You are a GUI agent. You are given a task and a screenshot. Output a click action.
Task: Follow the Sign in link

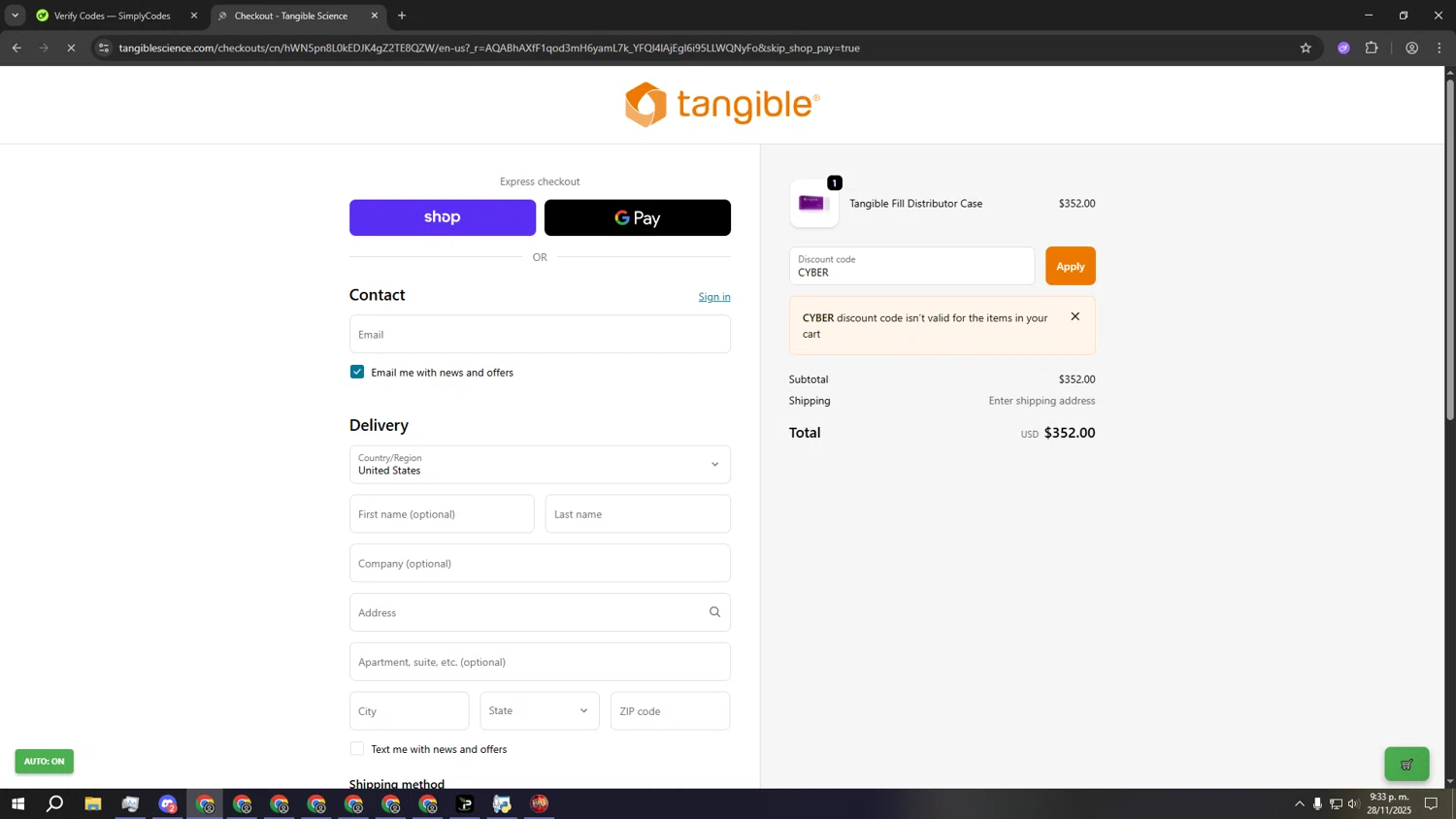tap(714, 297)
